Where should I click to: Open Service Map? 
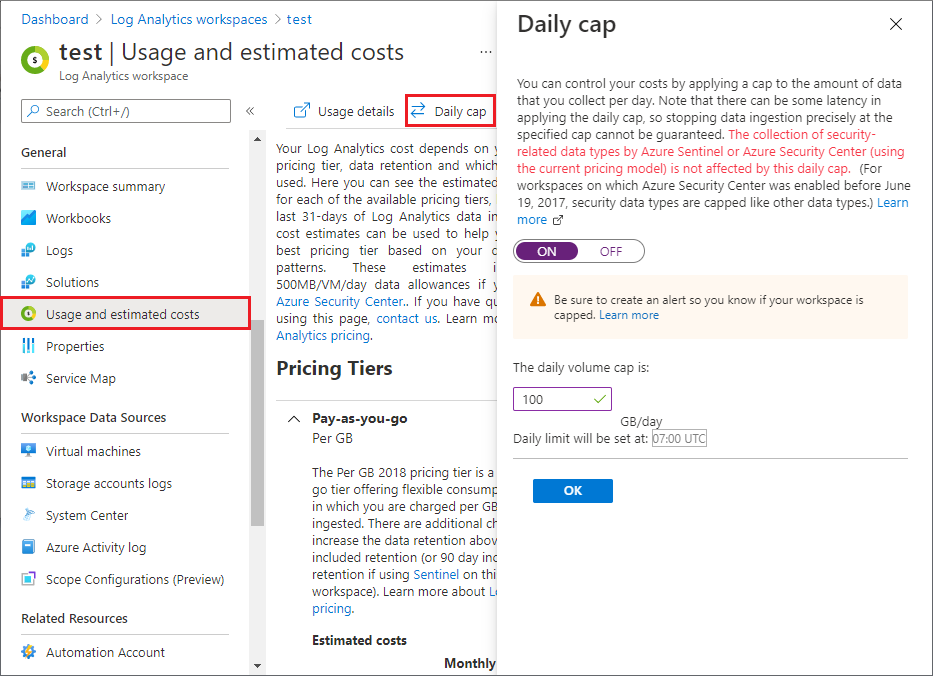tap(81, 378)
